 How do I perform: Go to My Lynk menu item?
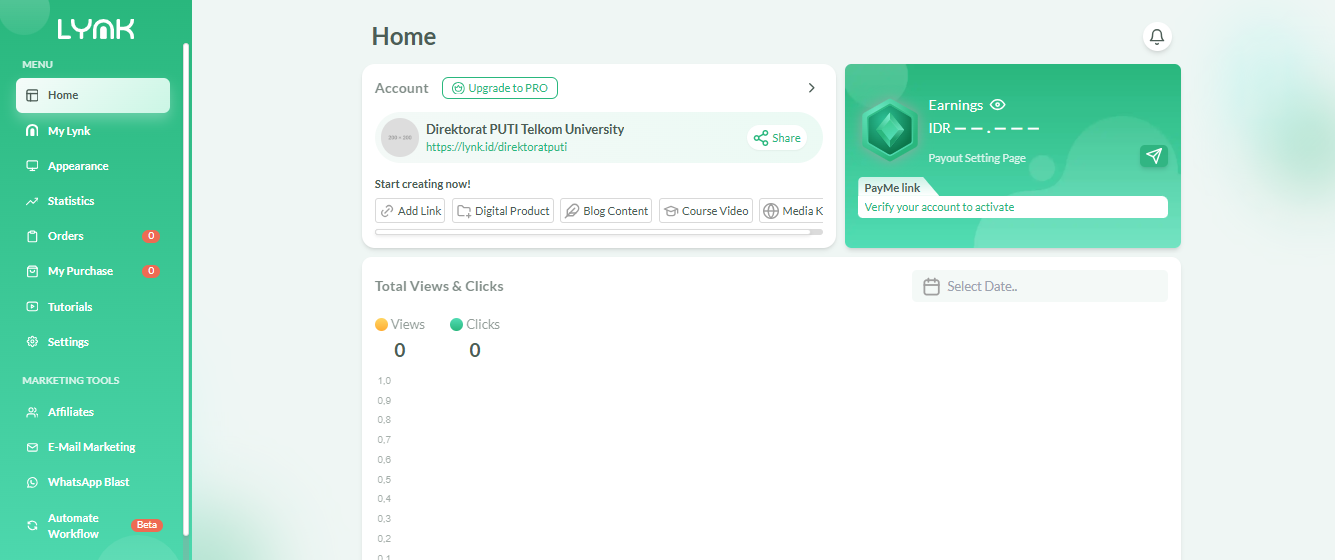69,131
